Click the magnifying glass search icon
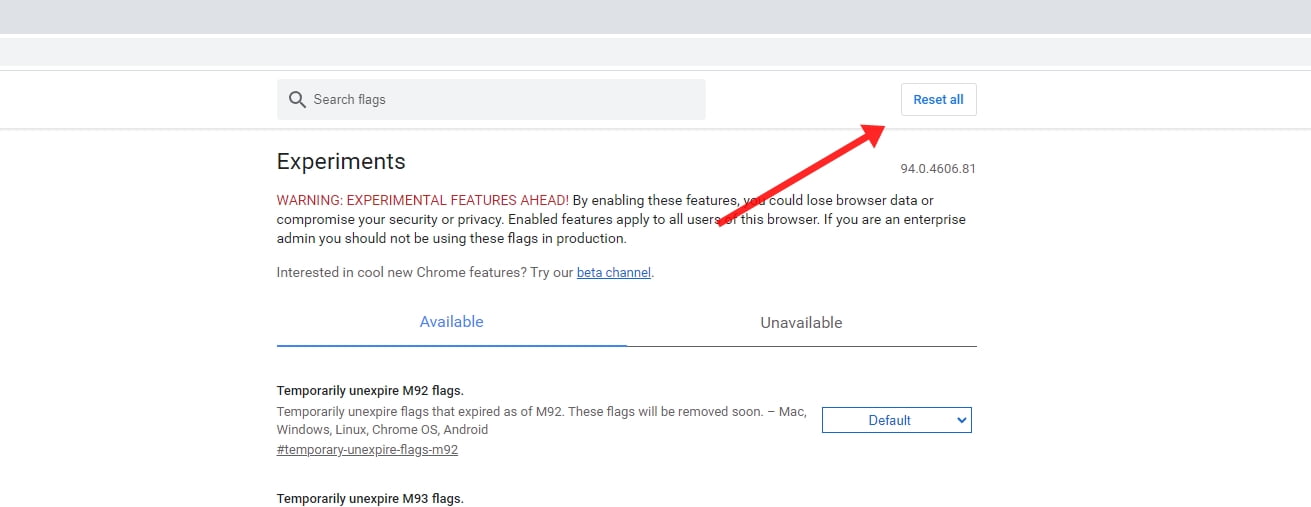The width and height of the screenshot is (1311, 507). [296, 100]
